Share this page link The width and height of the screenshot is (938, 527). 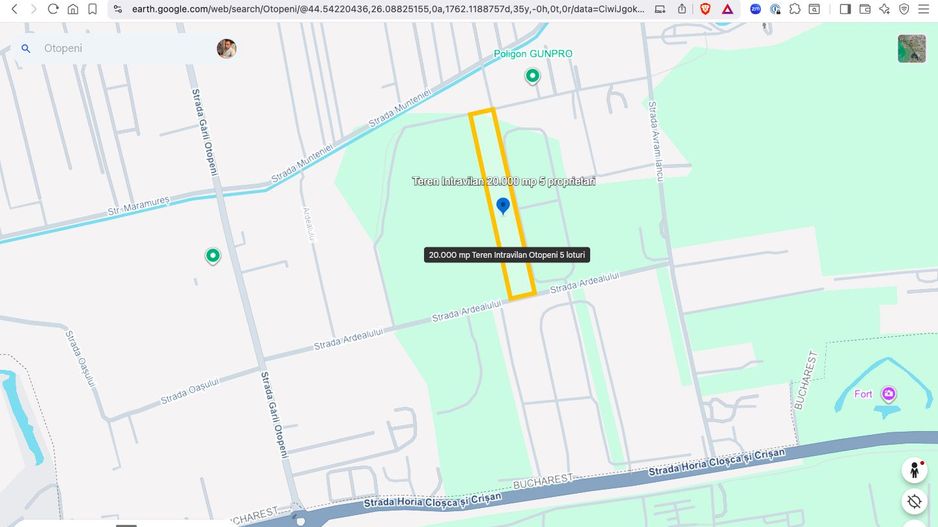pos(682,9)
